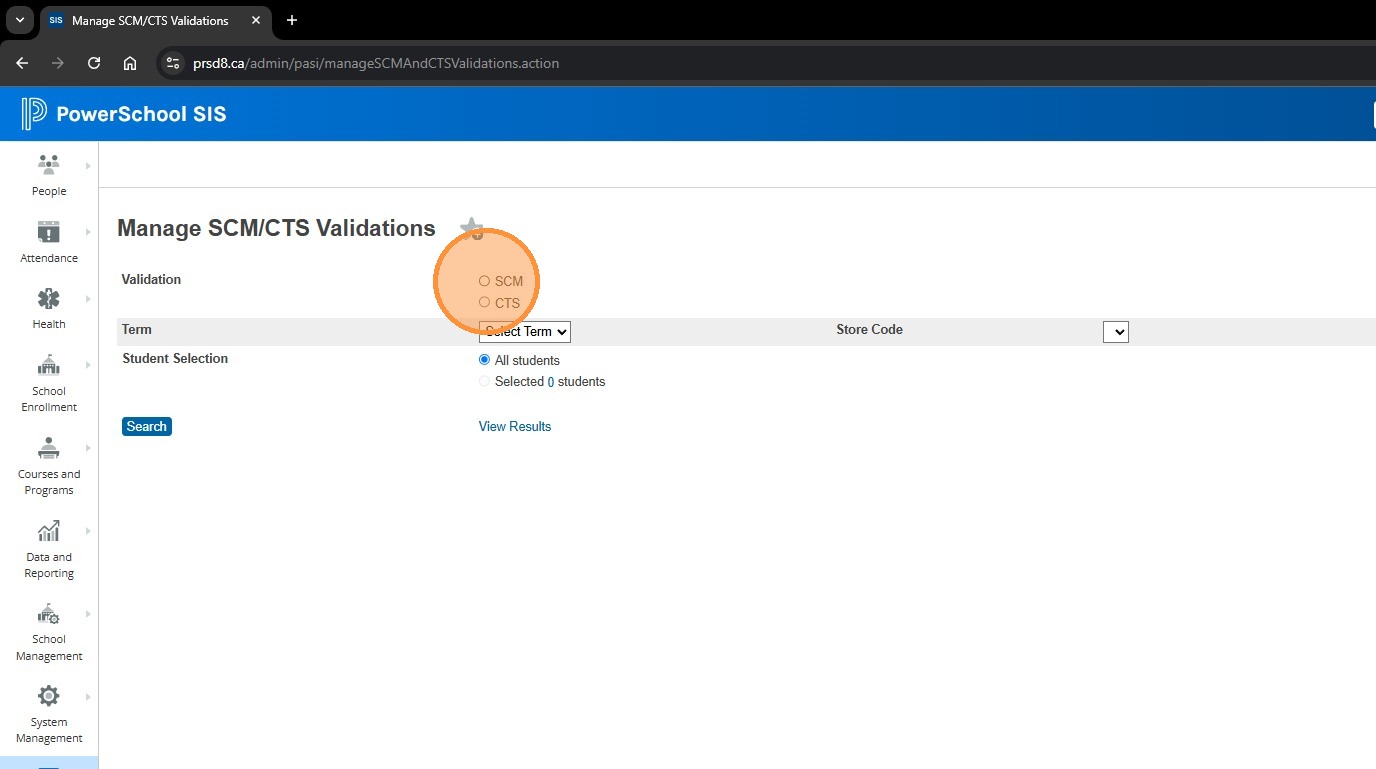Open the View Results link
1376x769 pixels.
click(515, 427)
